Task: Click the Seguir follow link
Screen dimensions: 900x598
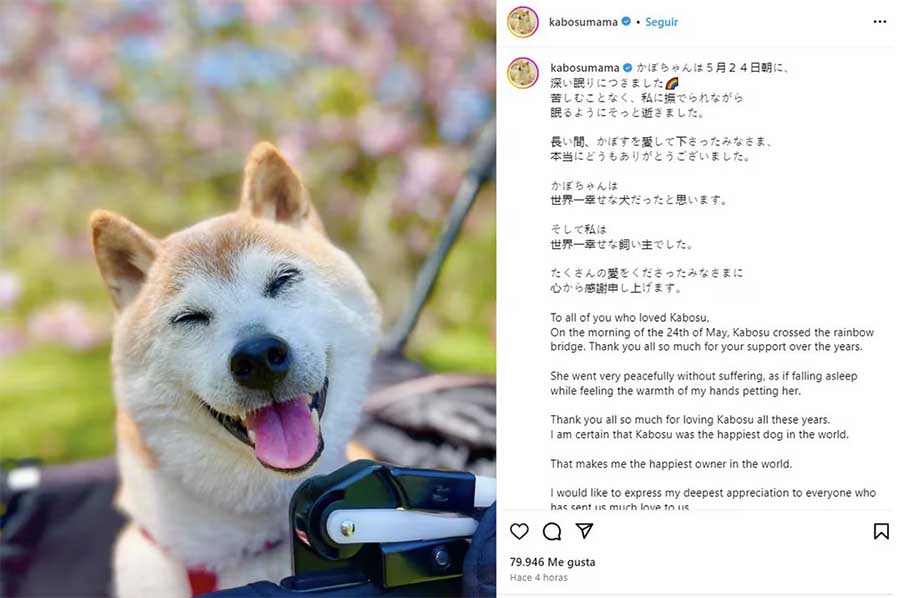Action: click(661, 22)
